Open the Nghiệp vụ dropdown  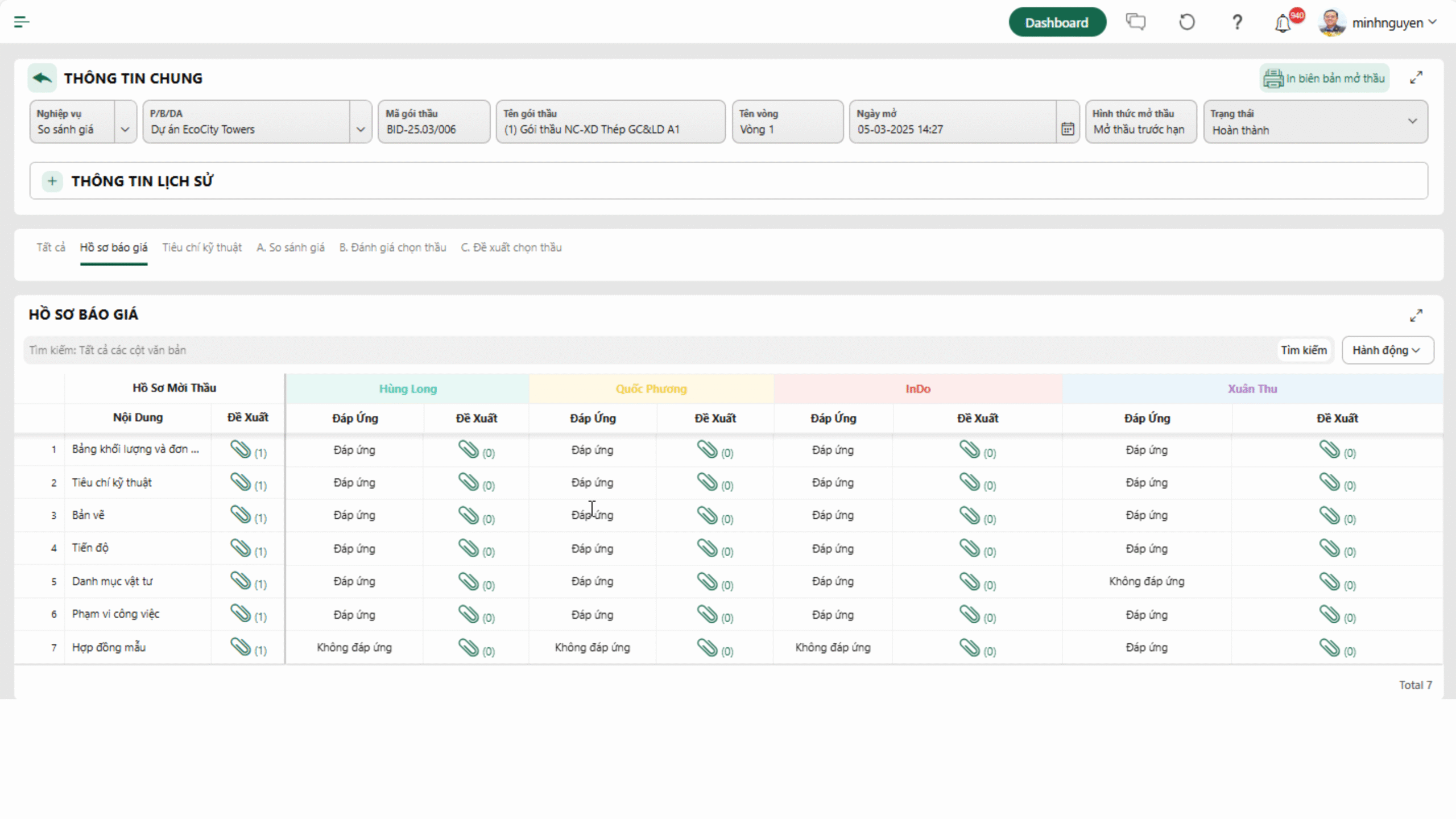125,129
